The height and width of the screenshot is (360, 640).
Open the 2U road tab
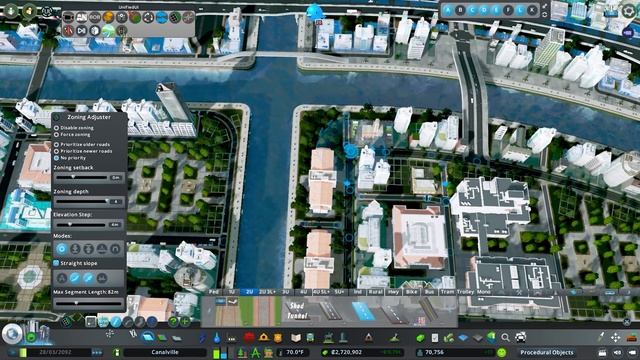[x=249, y=292]
